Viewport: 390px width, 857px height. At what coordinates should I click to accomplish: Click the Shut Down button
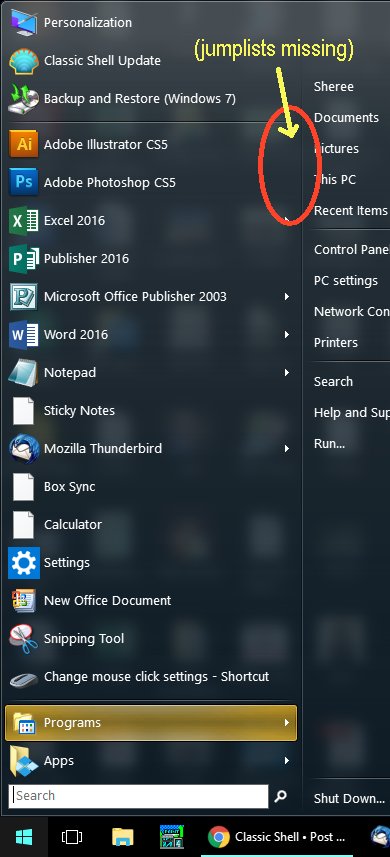point(349,798)
